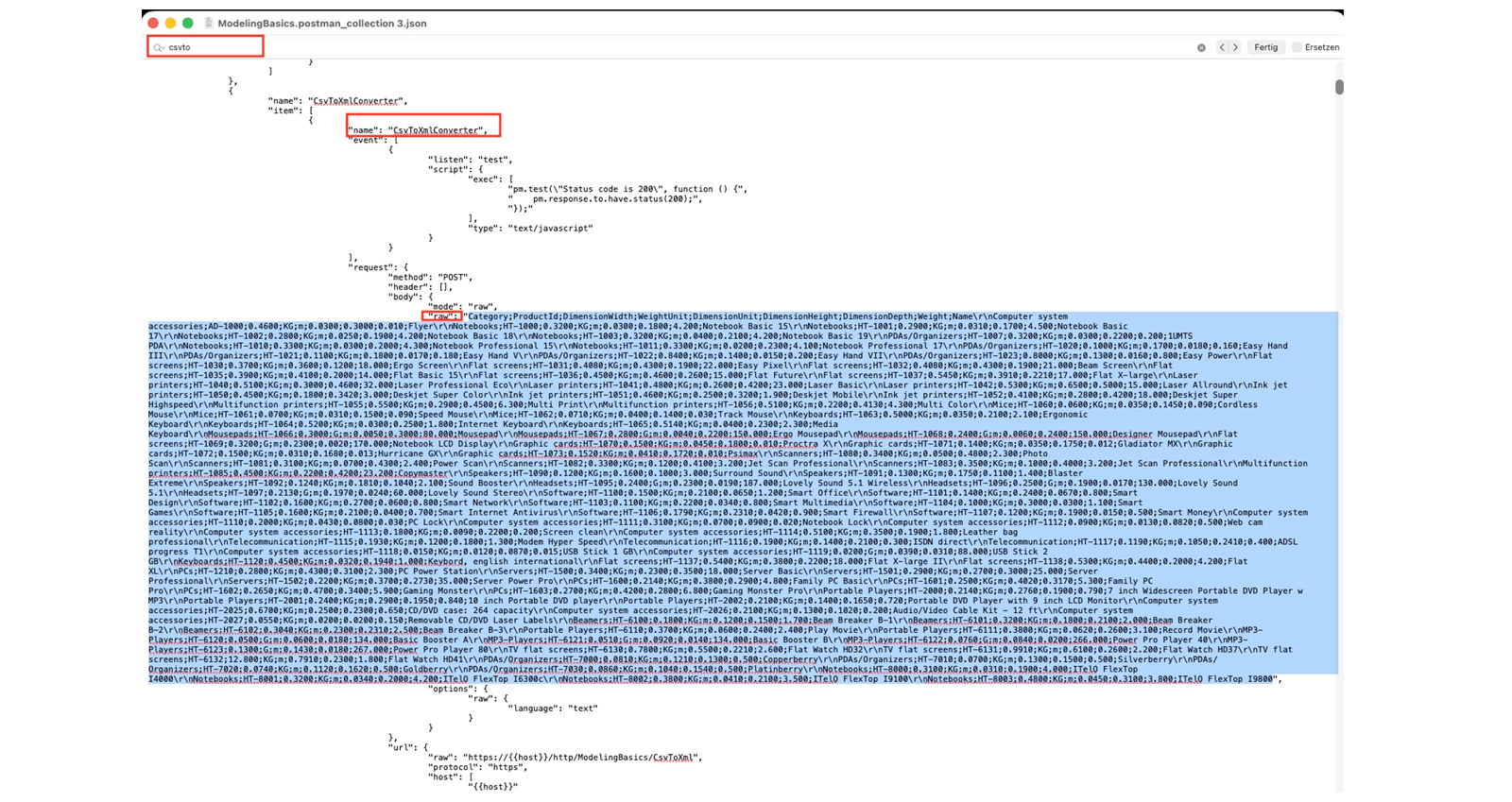Jump to the next search match
The width and height of the screenshot is (1512, 802).
(1234, 47)
